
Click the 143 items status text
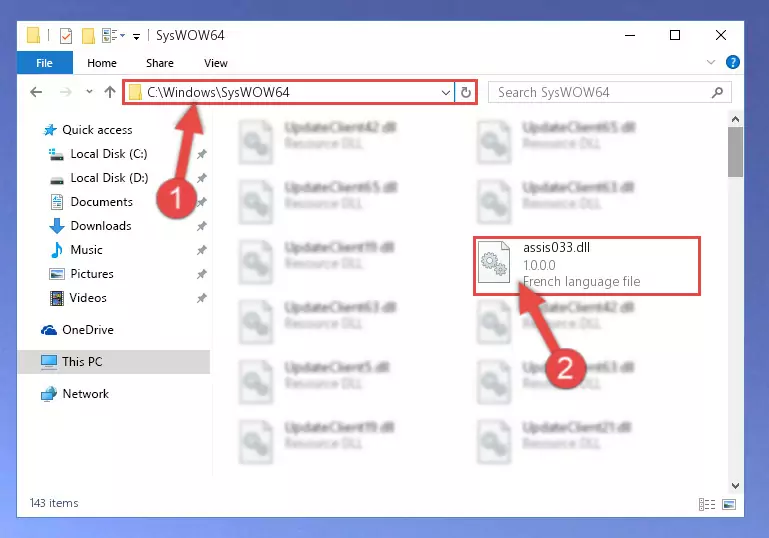click(x=54, y=503)
